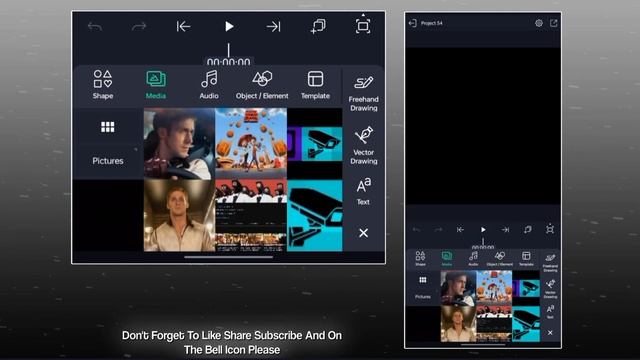This screenshot has width=640, height=360.
Task: Pick large cyan camera image in phone view
Action: pyautogui.click(x=526, y=324)
